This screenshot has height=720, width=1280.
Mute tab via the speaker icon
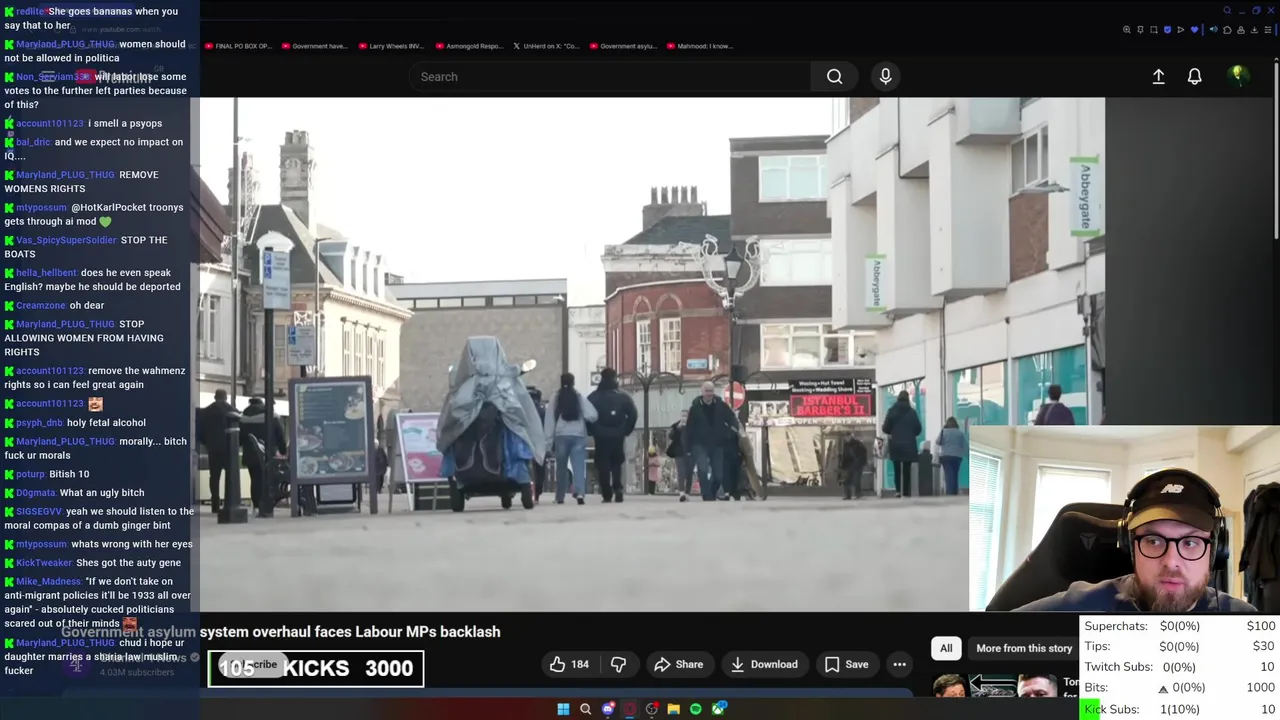click(x=1213, y=30)
